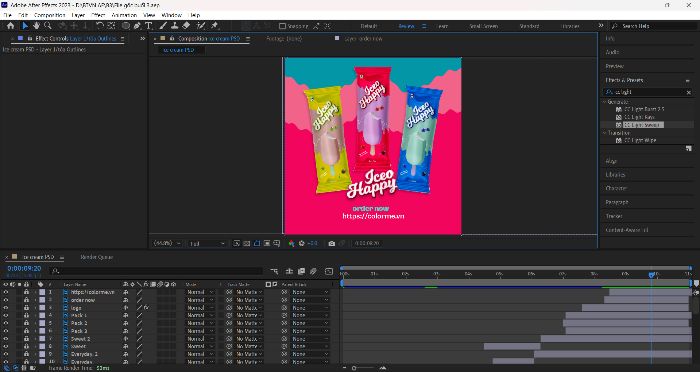Click the Hide Shy Layers icon in timeline
The height and width of the screenshot is (372, 700).
coord(289,271)
